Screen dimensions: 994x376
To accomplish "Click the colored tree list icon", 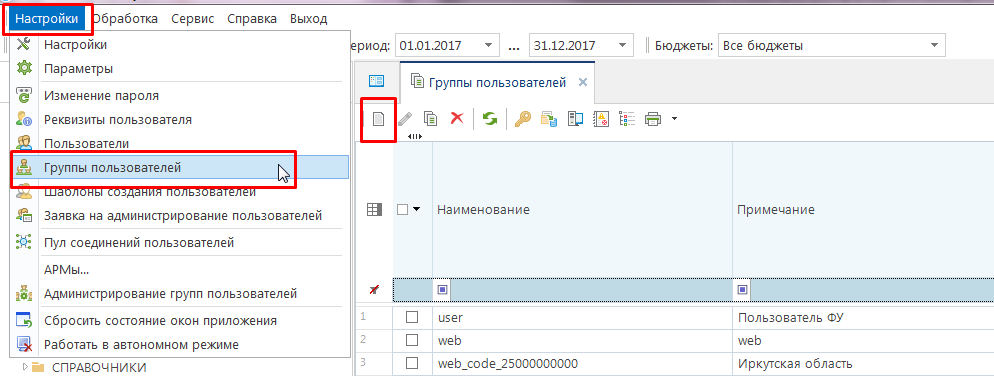I will pos(627,119).
